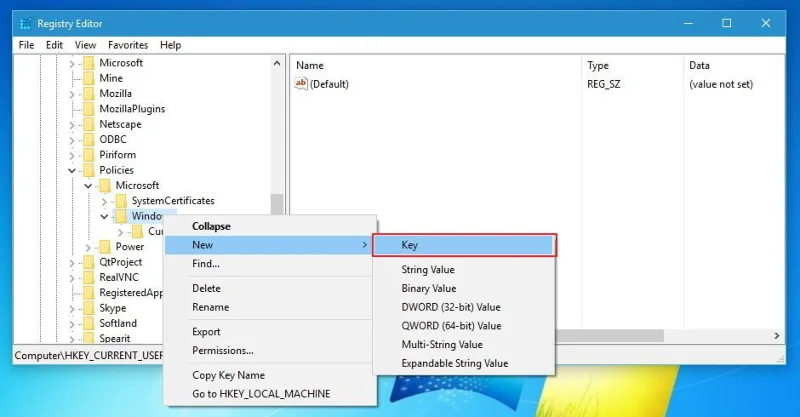
Task: Maximize the Registry Editor window
Action: [x=727, y=23]
